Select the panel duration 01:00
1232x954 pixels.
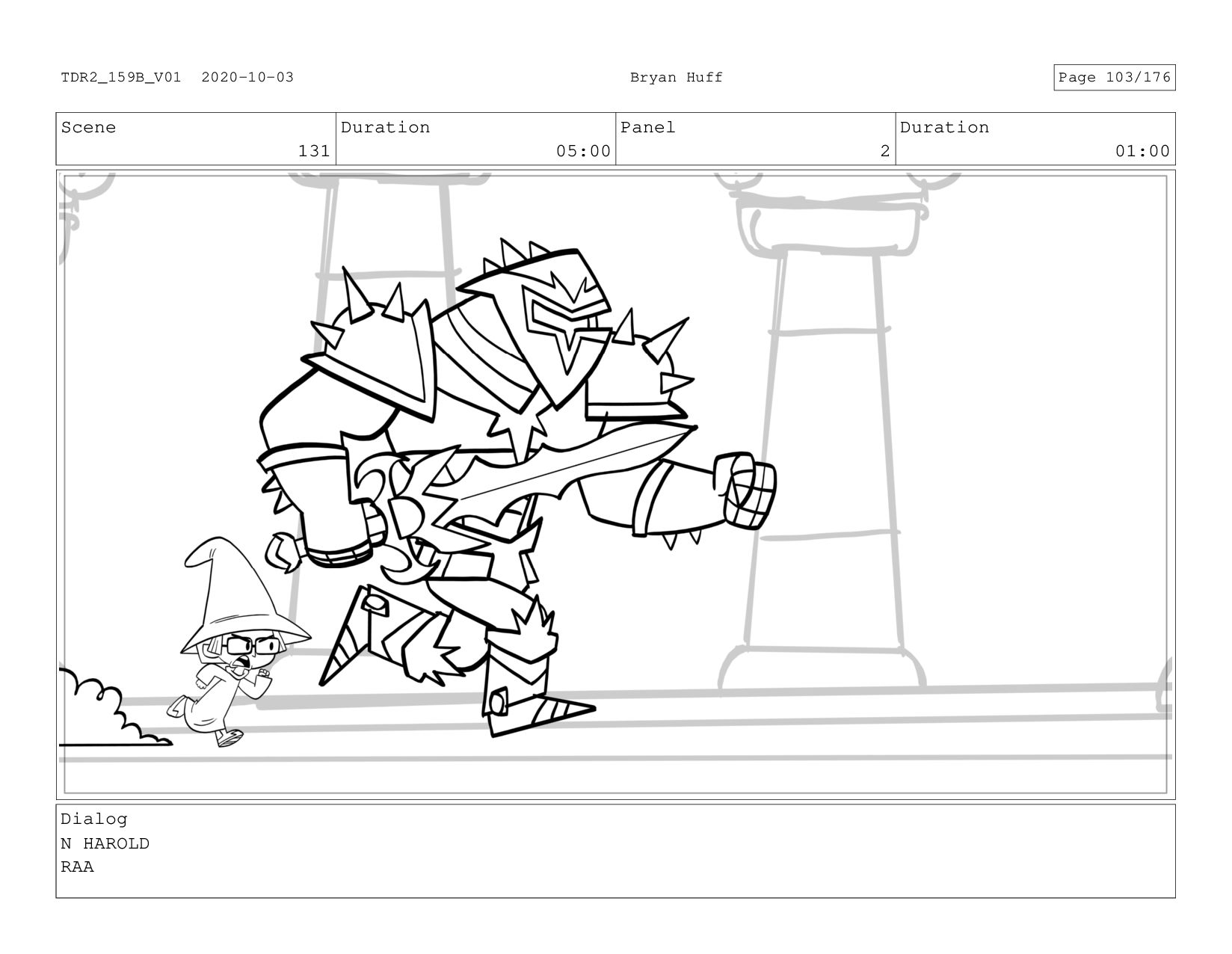(1142, 151)
